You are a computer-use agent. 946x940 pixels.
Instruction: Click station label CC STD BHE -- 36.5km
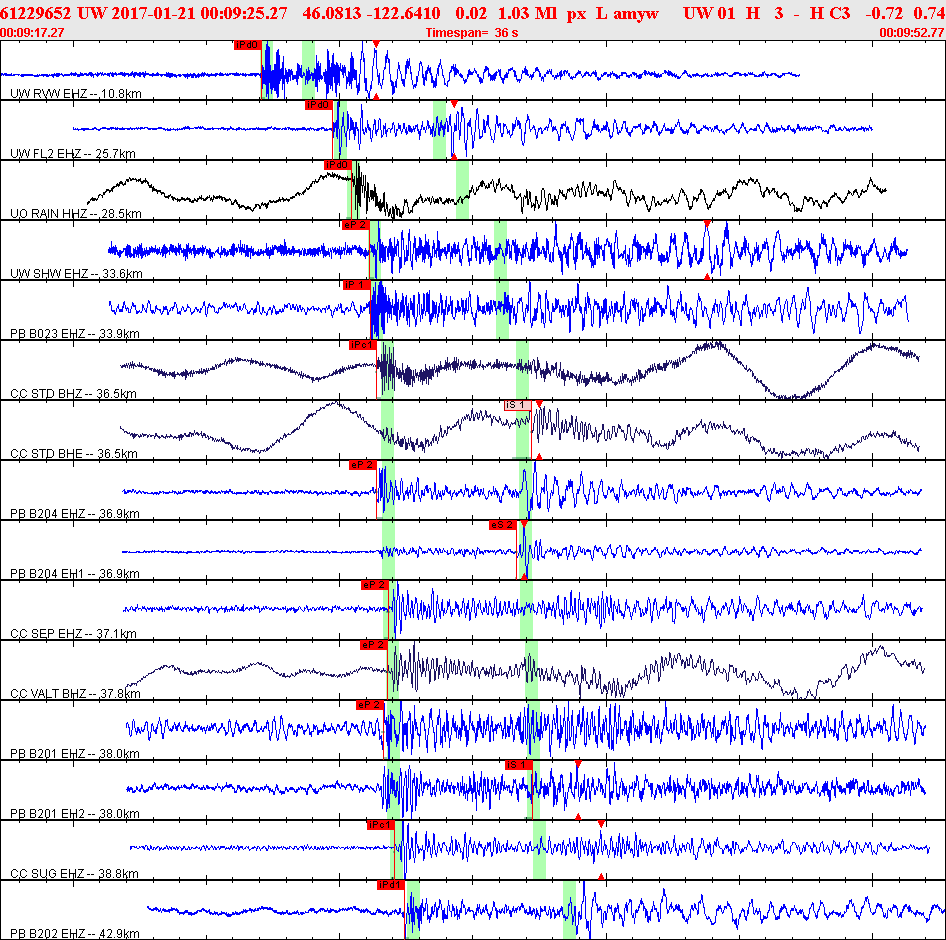point(74,454)
